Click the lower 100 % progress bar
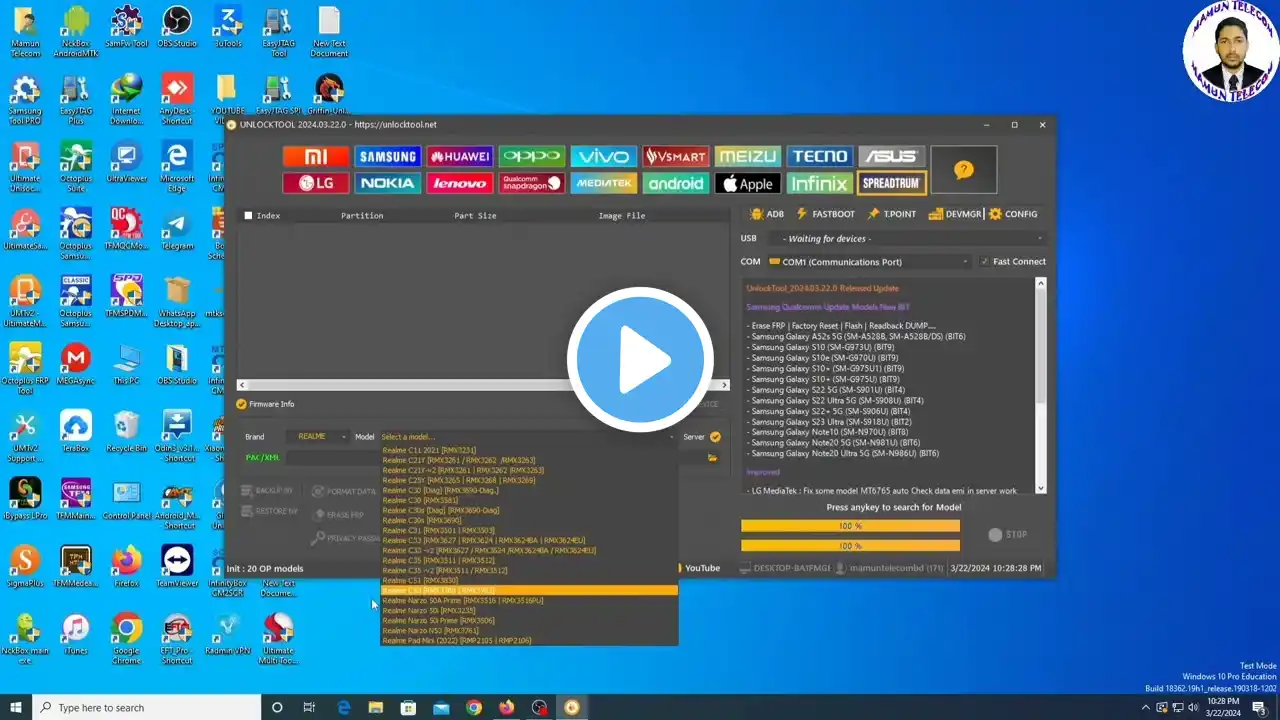 pyautogui.click(x=850, y=546)
